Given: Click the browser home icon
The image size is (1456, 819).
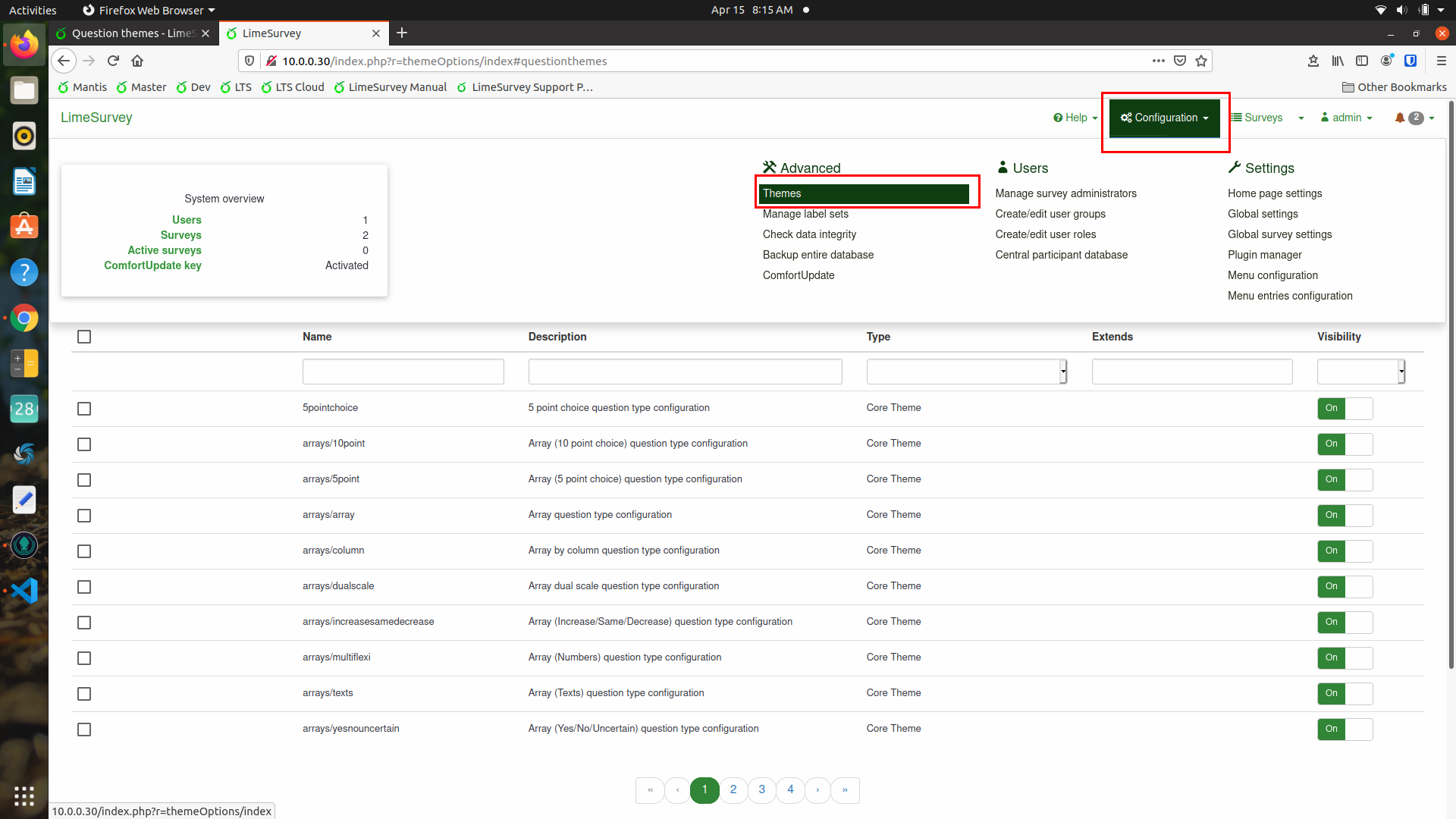Looking at the screenshot, I should pyautogui.click(x=137, y=61).
